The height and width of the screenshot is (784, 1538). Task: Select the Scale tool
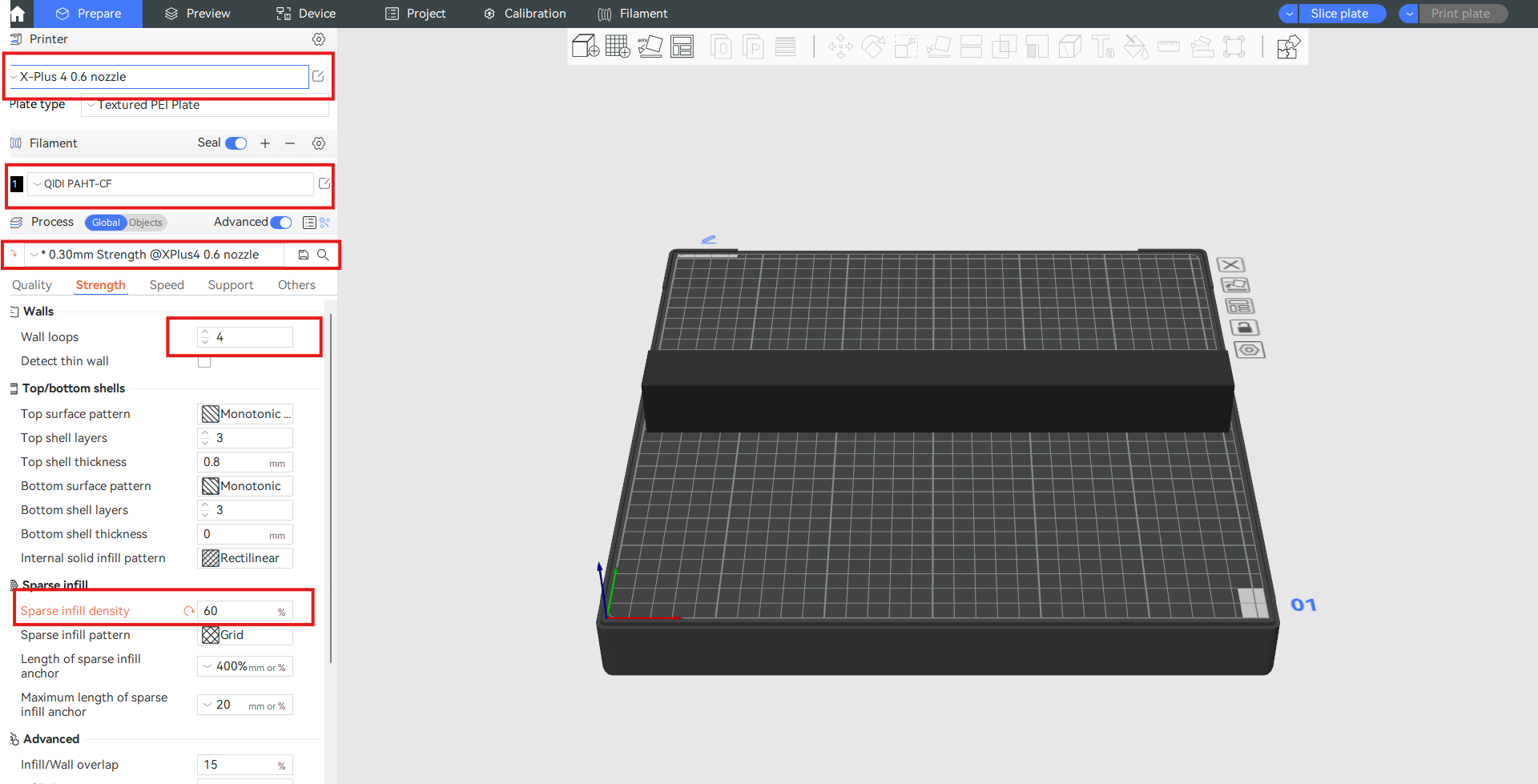[906, 46]
